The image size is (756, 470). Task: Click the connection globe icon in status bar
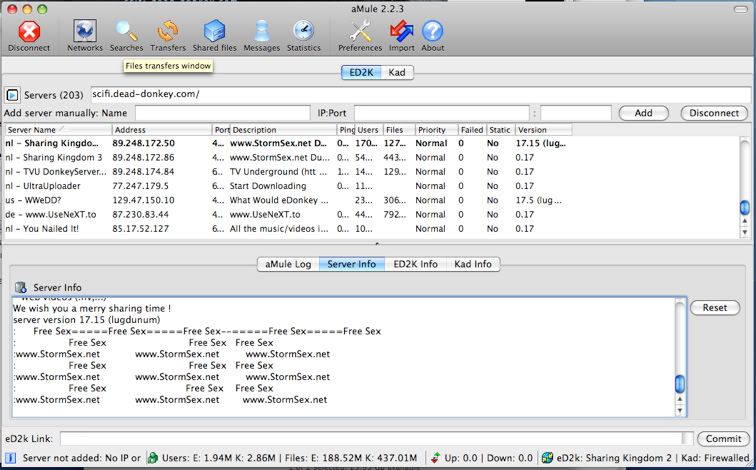547,458
